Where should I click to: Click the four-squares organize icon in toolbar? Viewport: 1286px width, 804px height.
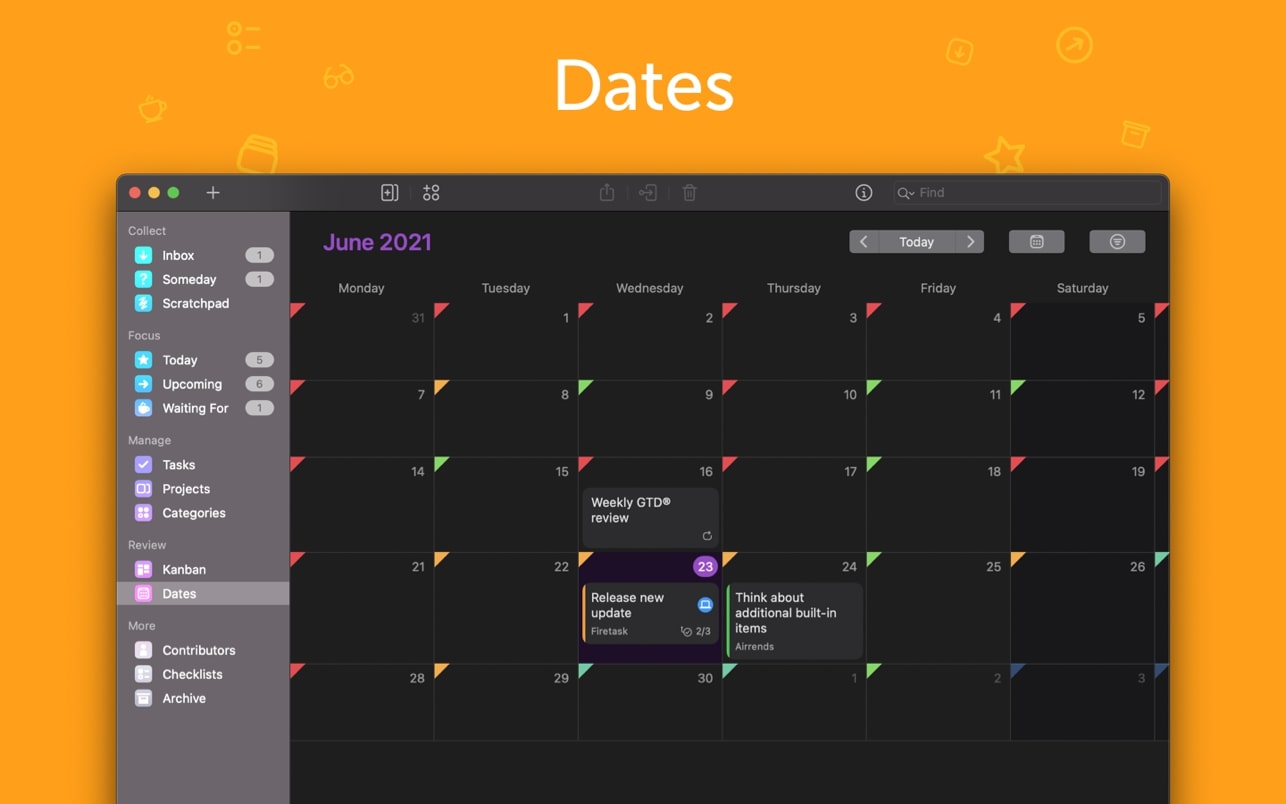(x=431, y=193)
